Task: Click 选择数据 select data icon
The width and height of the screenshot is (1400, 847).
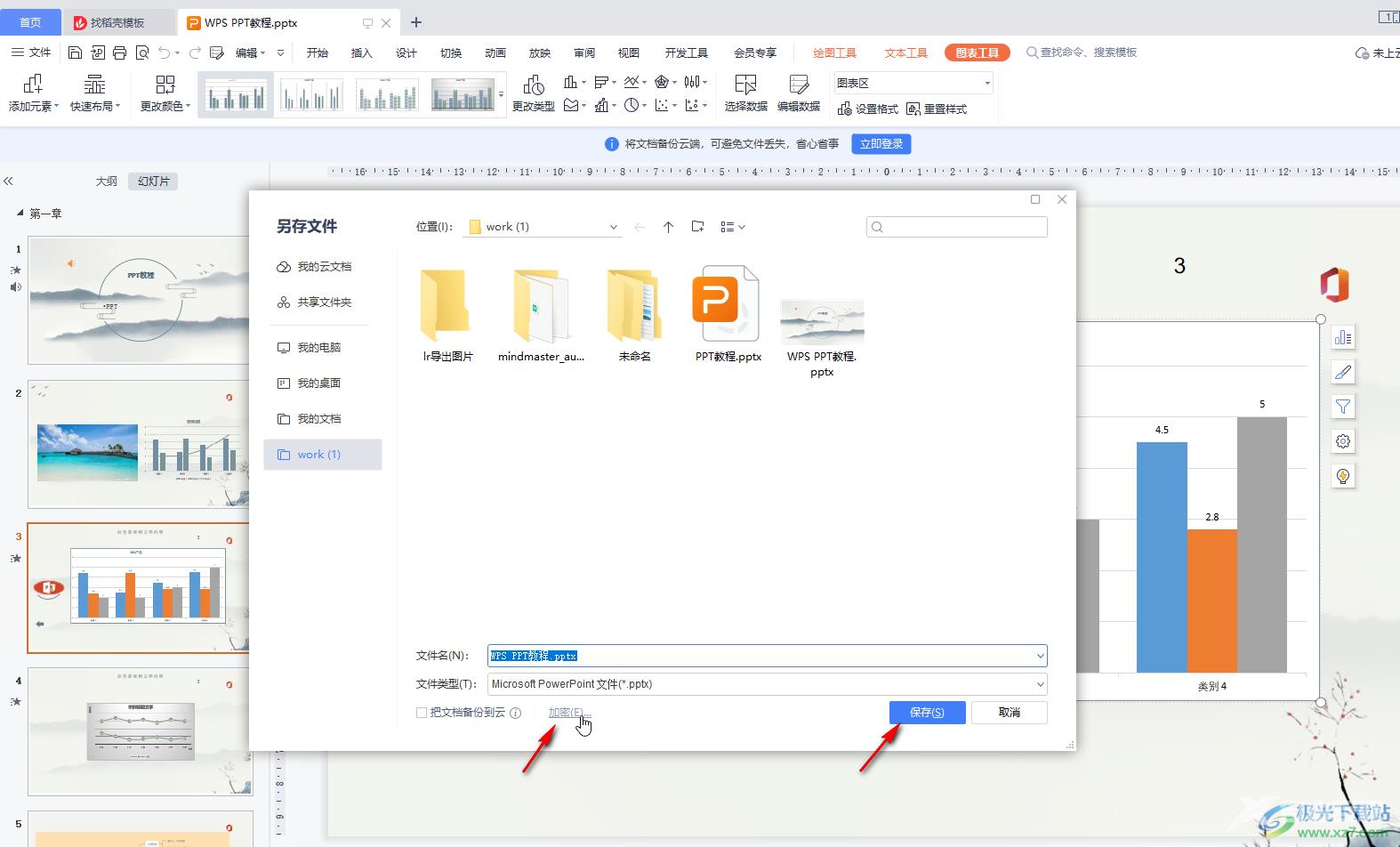Action: pyautogui.click(x=745, y=93)
